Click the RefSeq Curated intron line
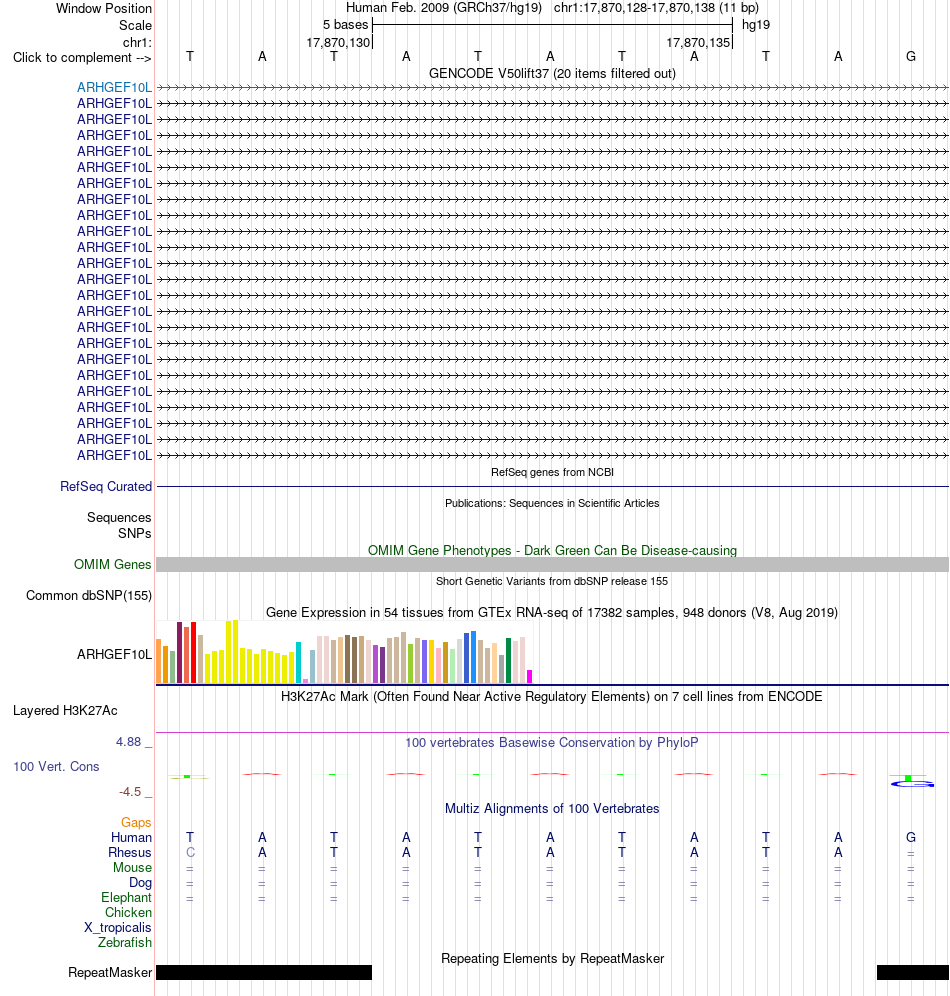Screen dimensions: 950x996 (552, 487)
